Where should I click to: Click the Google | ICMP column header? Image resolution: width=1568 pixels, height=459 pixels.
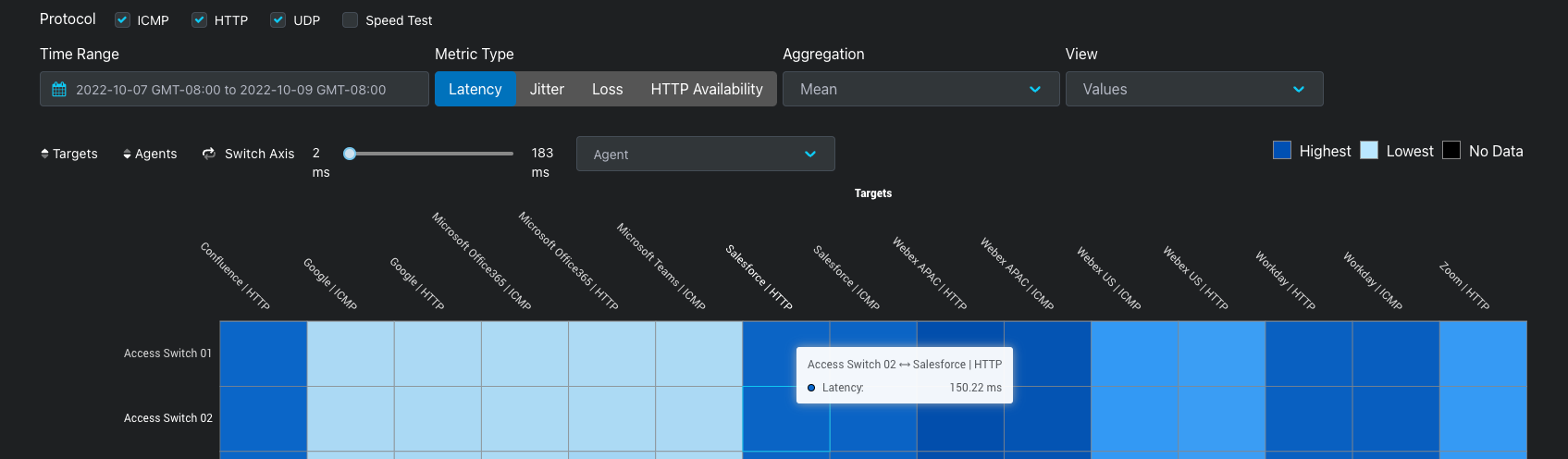(330, 283)
